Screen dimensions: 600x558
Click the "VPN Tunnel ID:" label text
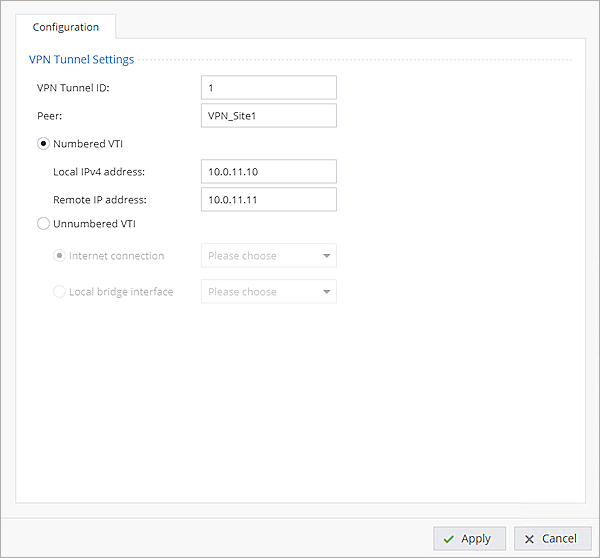click(x=73, y=88)
